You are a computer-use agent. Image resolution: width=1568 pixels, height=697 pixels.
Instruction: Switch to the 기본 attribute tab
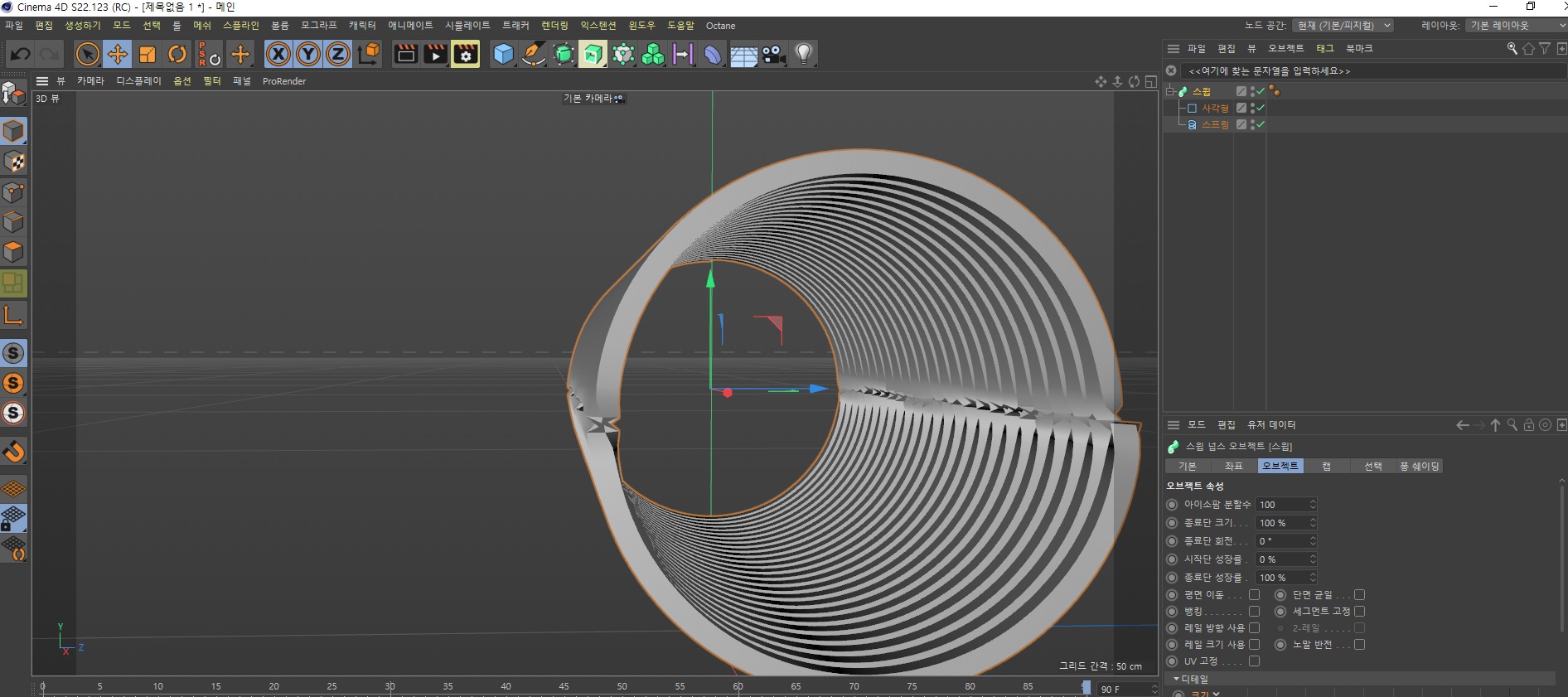click(1188, 467)
